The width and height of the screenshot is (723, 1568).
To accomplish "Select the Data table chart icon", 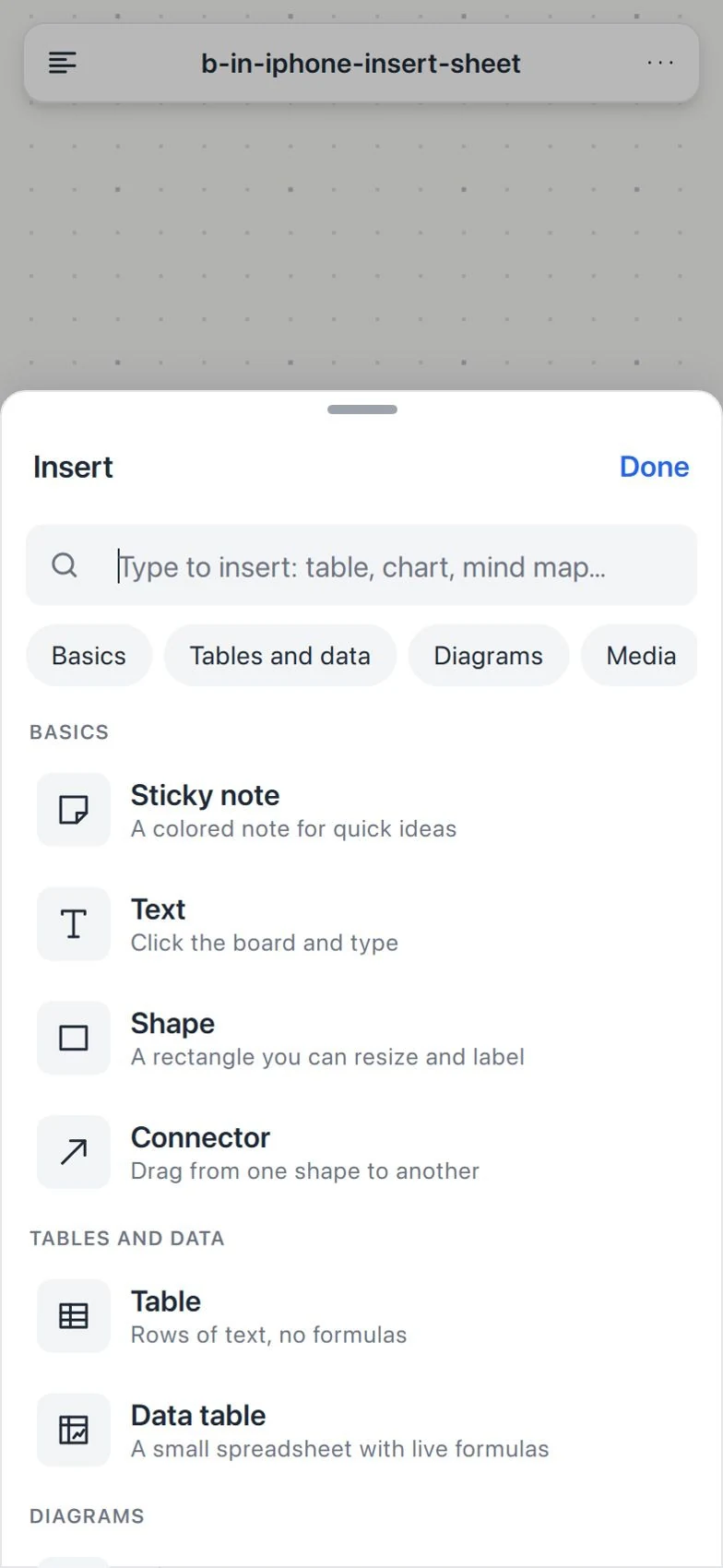I will click(x=74, y=1430).
